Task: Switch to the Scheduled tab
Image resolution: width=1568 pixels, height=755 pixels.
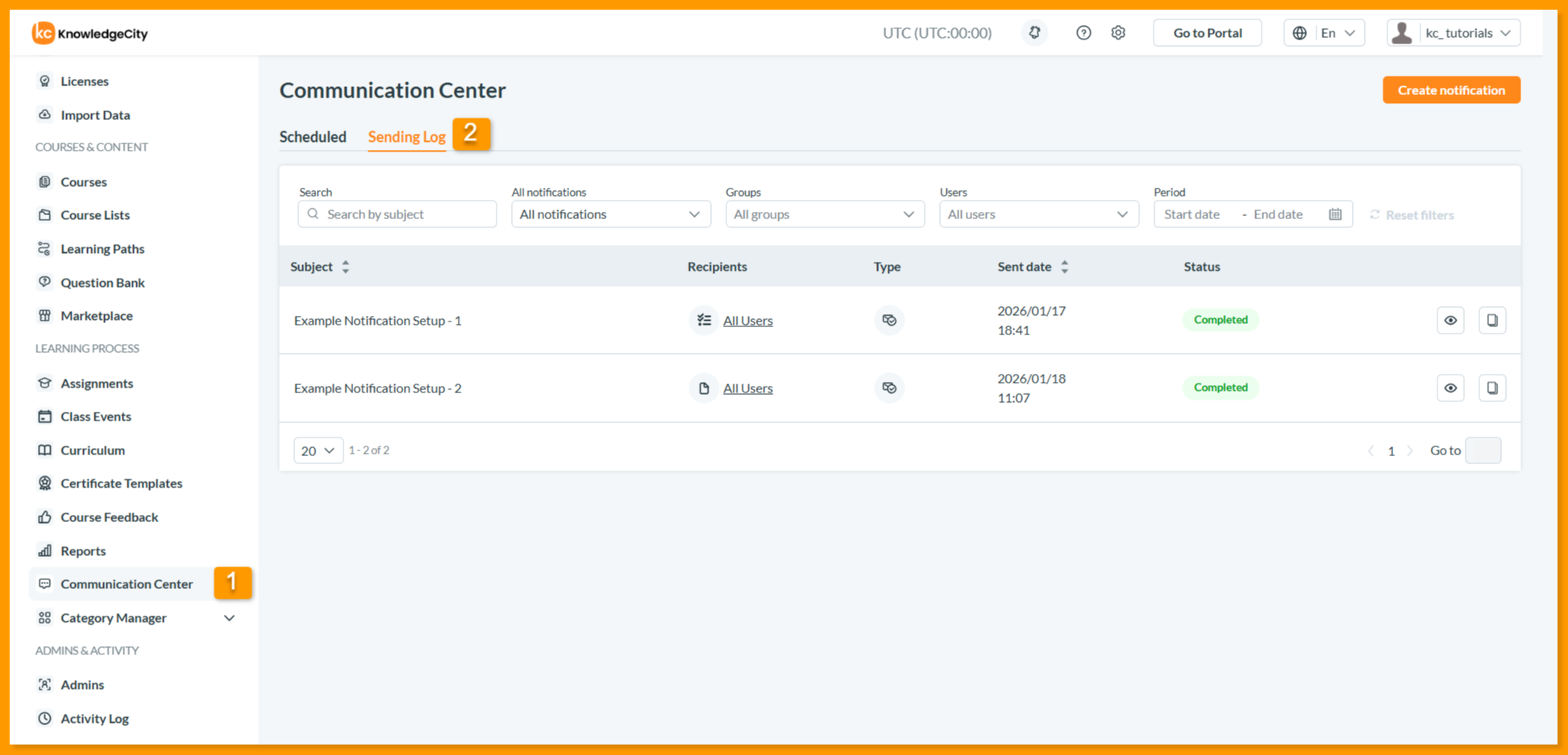Action: [x=313, y=137]
